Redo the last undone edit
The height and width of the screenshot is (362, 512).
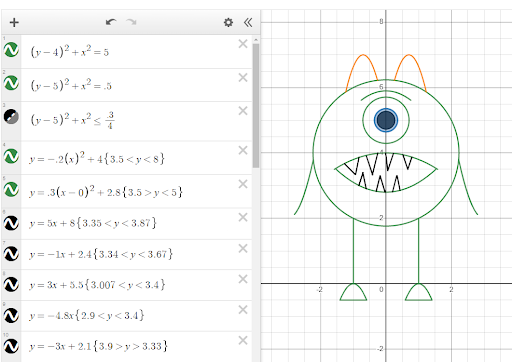[x=131, y=22]
